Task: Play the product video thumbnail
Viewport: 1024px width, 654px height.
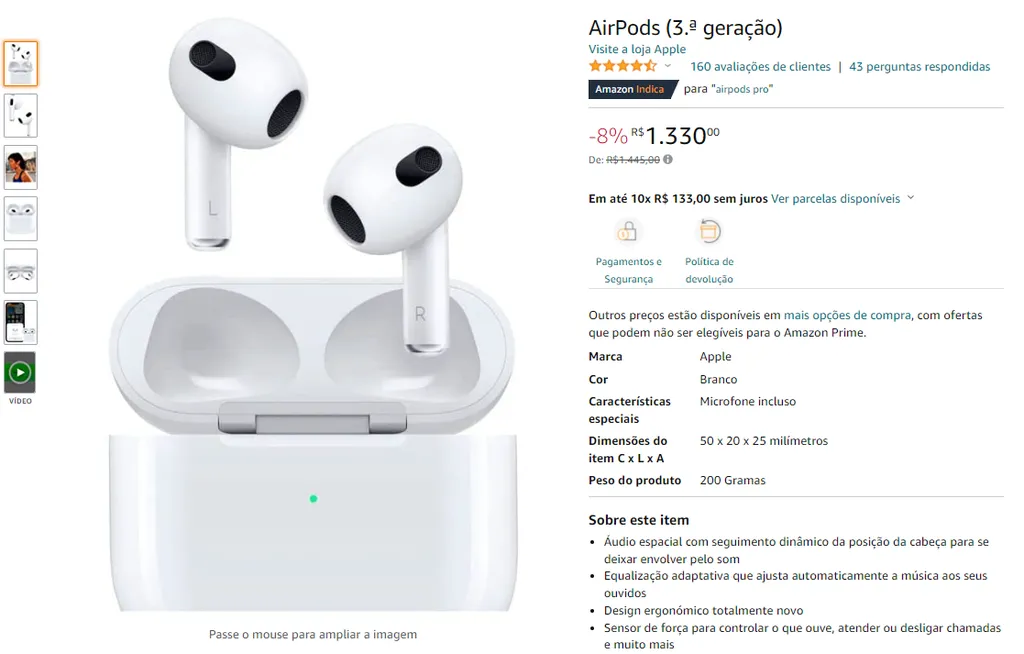Action: (x=20, y=372)
